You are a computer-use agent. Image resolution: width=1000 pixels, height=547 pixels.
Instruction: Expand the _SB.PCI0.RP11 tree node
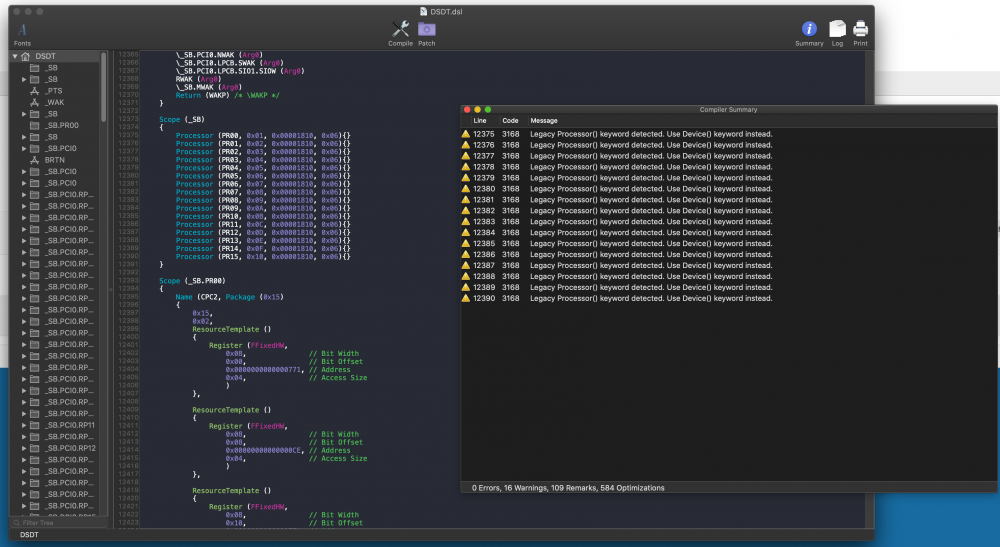click(24, 425)
